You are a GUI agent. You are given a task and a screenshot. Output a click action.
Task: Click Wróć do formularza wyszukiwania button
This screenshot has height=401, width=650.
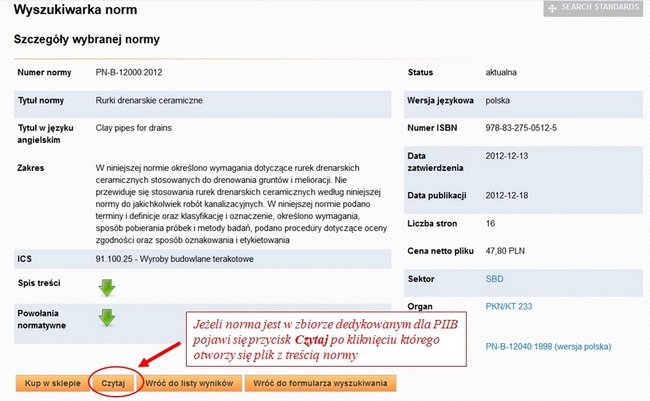(324, 382)
